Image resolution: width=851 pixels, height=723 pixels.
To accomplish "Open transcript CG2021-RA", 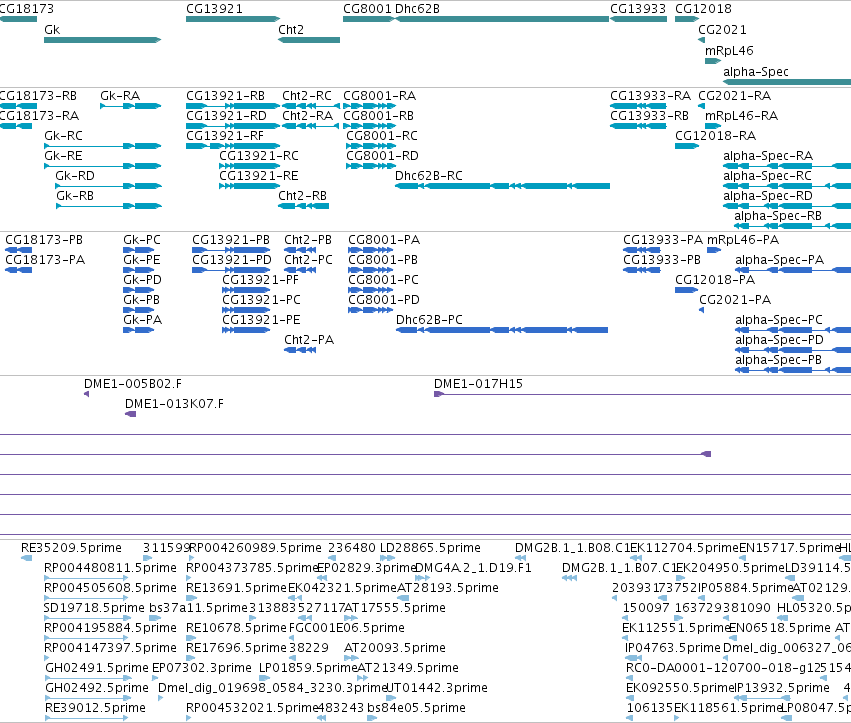I will (734, 96).
